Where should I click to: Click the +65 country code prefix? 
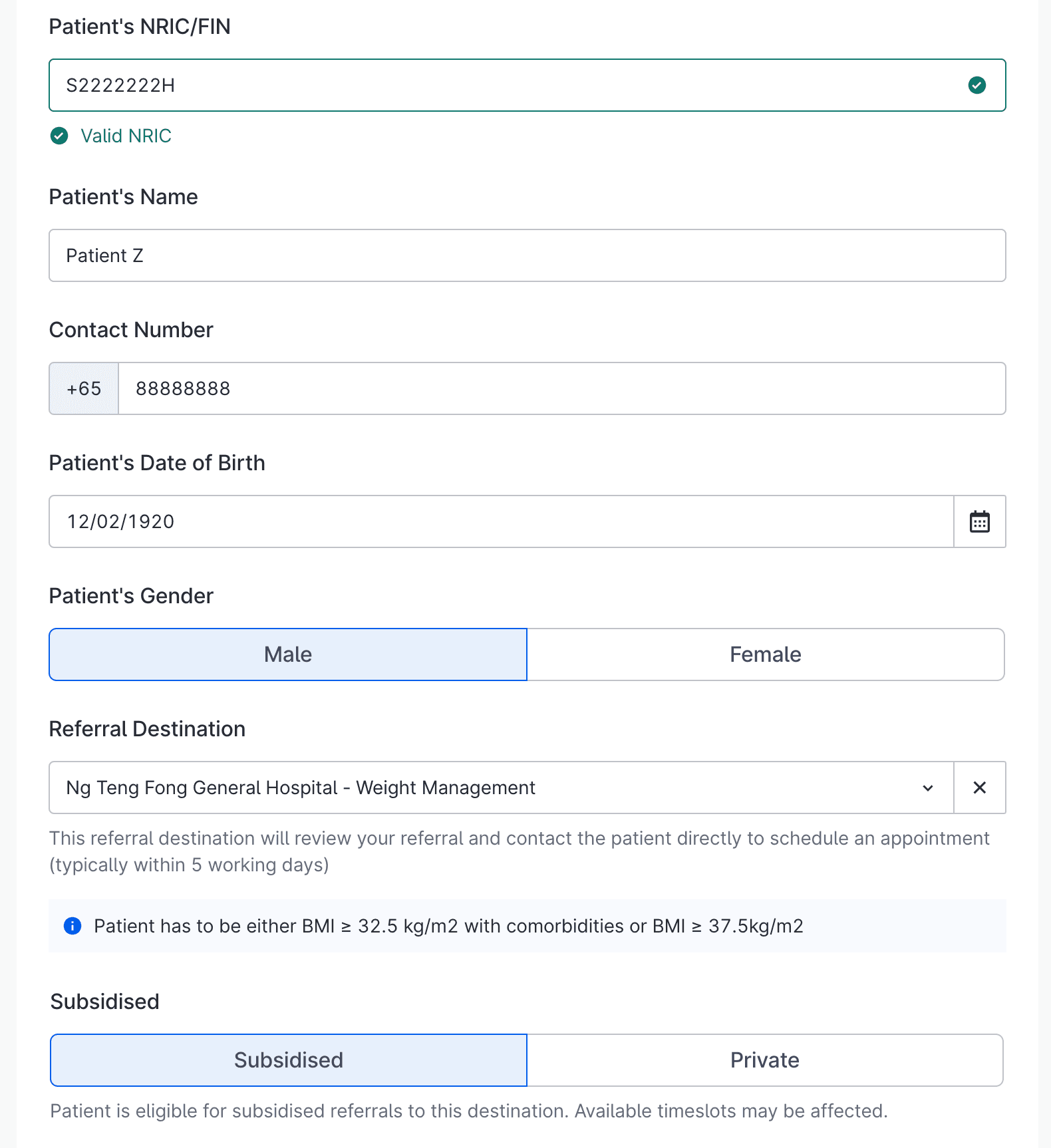(84, 388)
